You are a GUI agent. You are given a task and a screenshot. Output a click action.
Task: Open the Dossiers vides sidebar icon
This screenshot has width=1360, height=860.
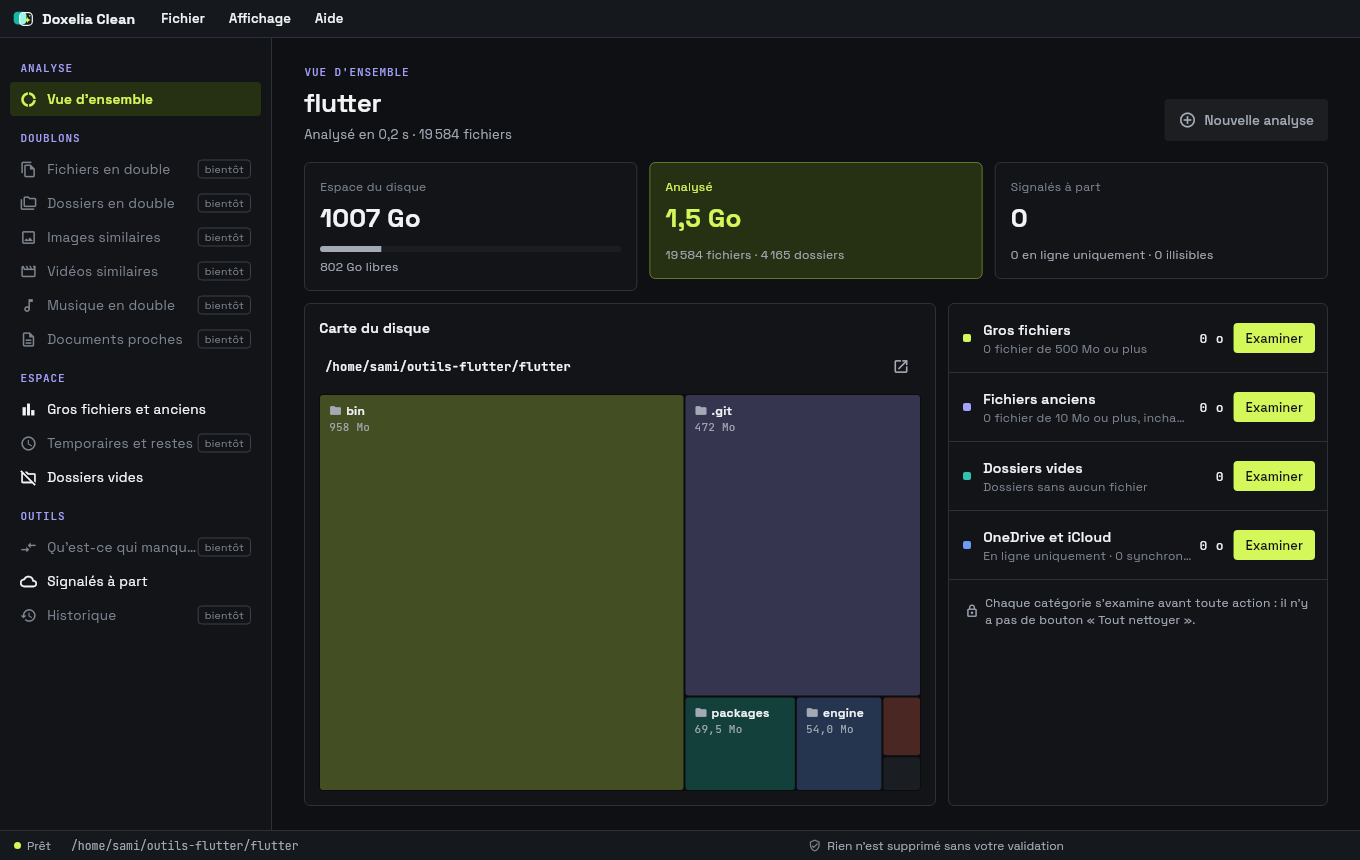pyautogui.click(x=29, y=477)
